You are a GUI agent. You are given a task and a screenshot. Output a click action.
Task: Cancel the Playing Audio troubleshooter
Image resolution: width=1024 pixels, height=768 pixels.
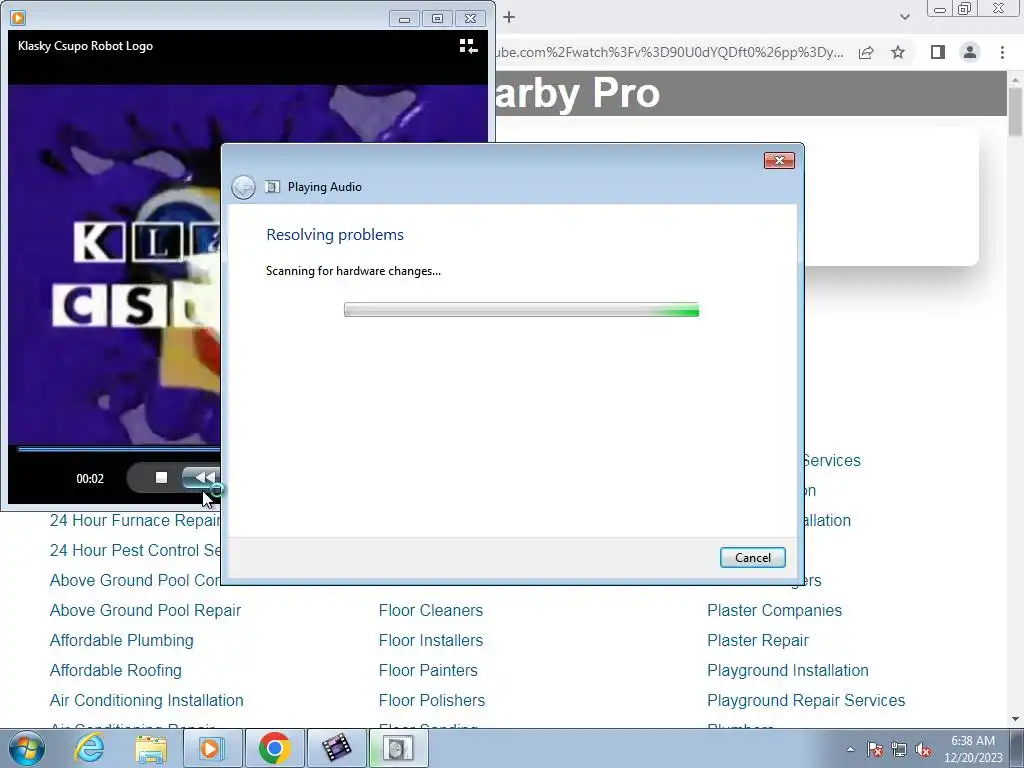point(752,557)
